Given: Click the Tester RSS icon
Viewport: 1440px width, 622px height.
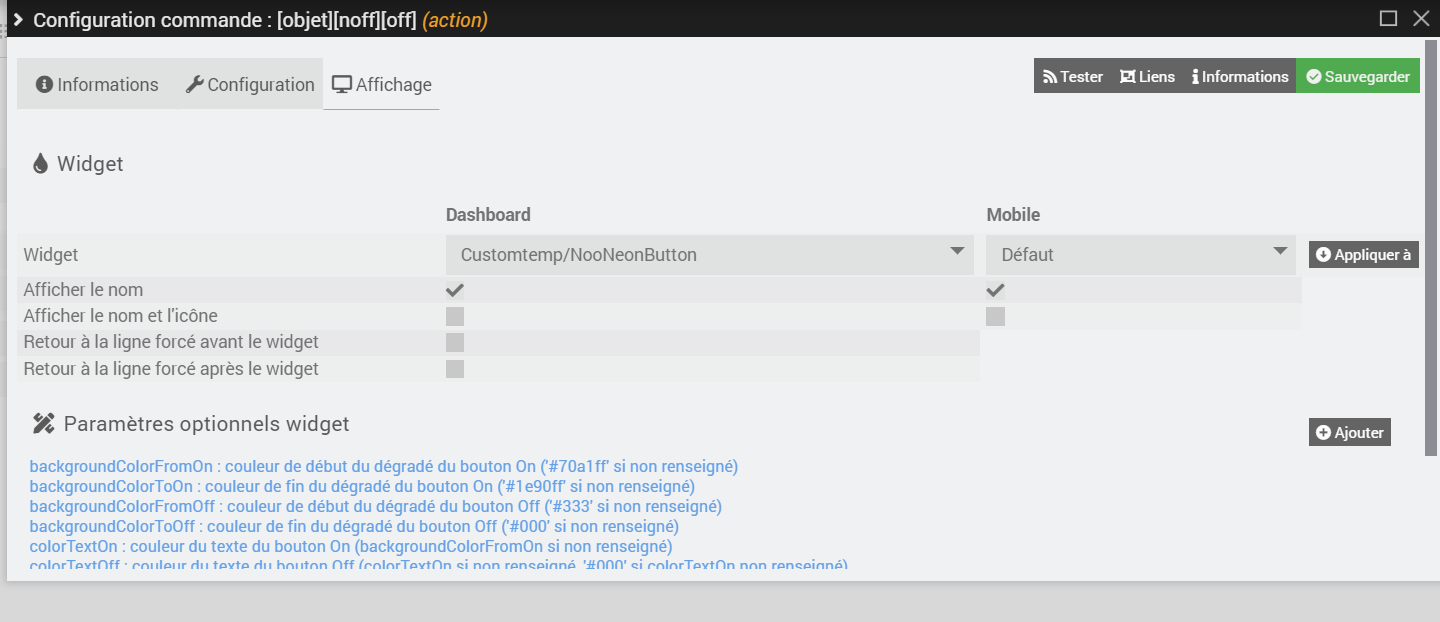Looking at the screenshot, I should click(x=1050, y=77).
